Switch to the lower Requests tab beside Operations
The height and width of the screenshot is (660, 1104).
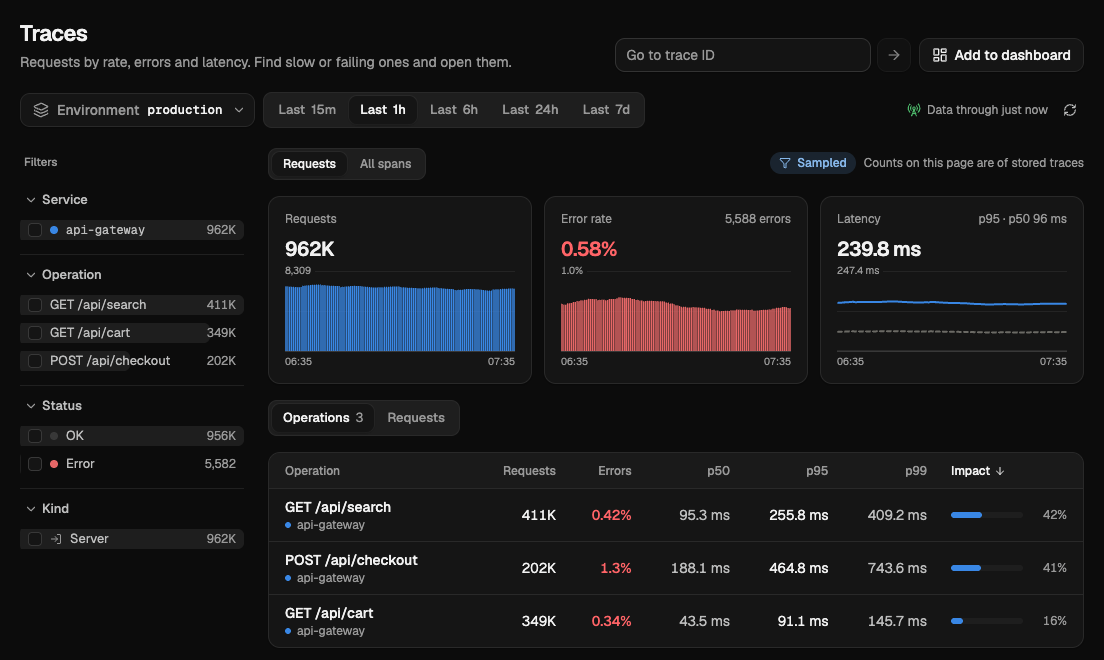pos(416,418)
